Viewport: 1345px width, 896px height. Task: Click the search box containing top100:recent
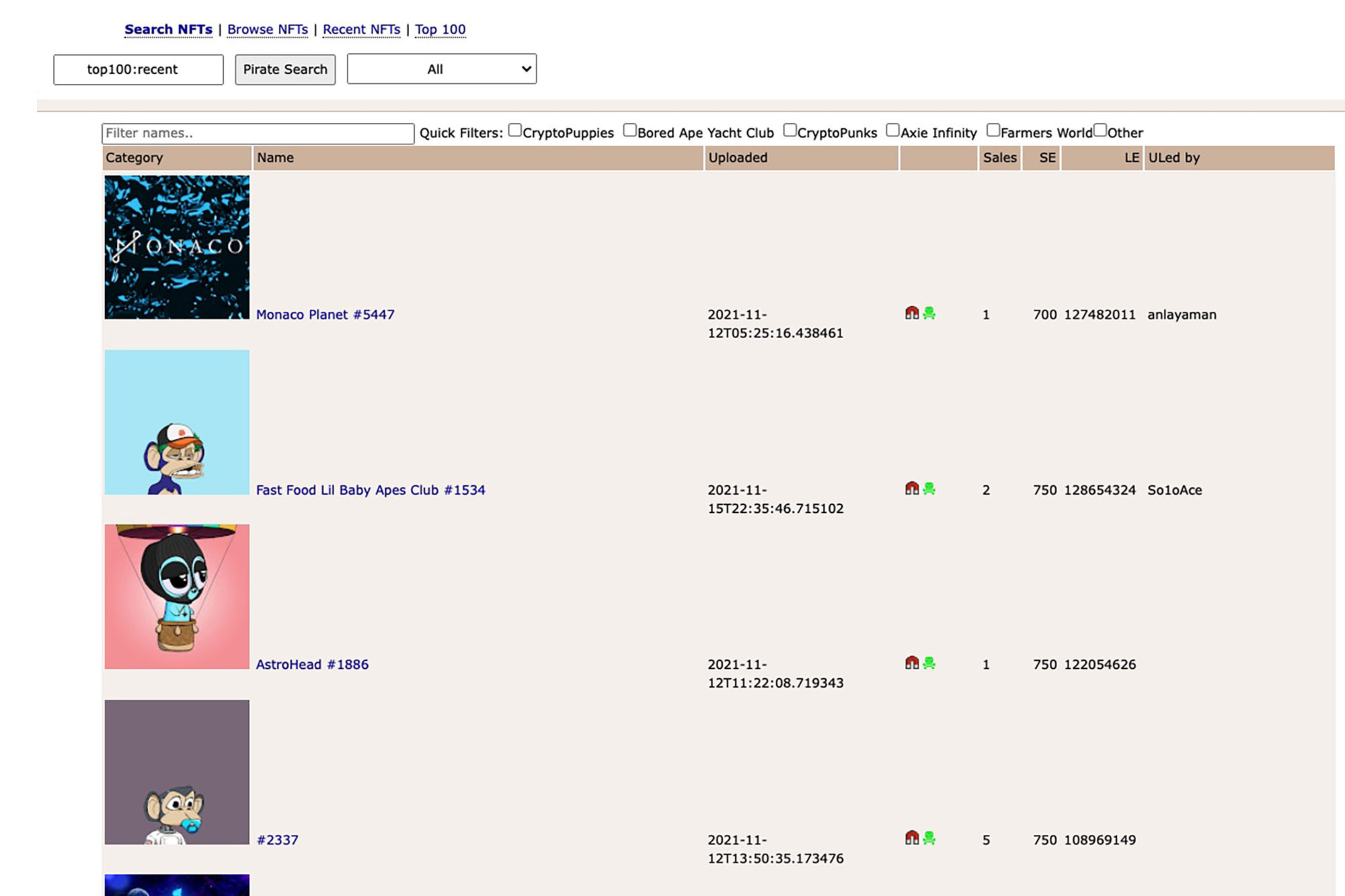click(x=139, y=70)
